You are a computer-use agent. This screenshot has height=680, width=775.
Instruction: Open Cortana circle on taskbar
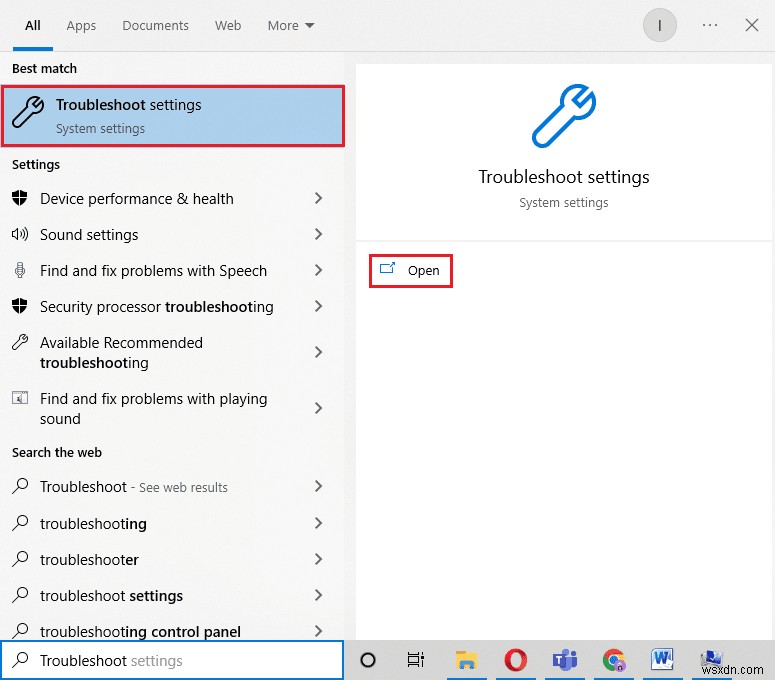(368, 660)
